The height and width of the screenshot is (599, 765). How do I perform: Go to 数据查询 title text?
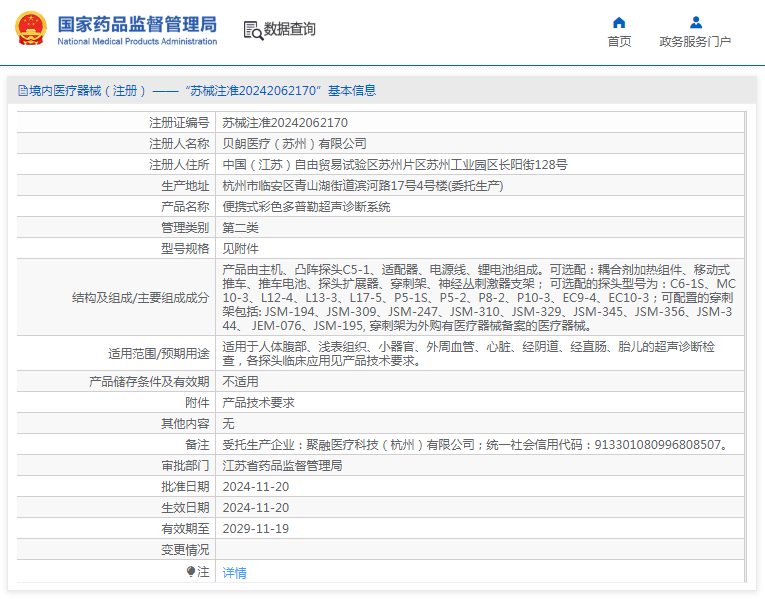290,29
